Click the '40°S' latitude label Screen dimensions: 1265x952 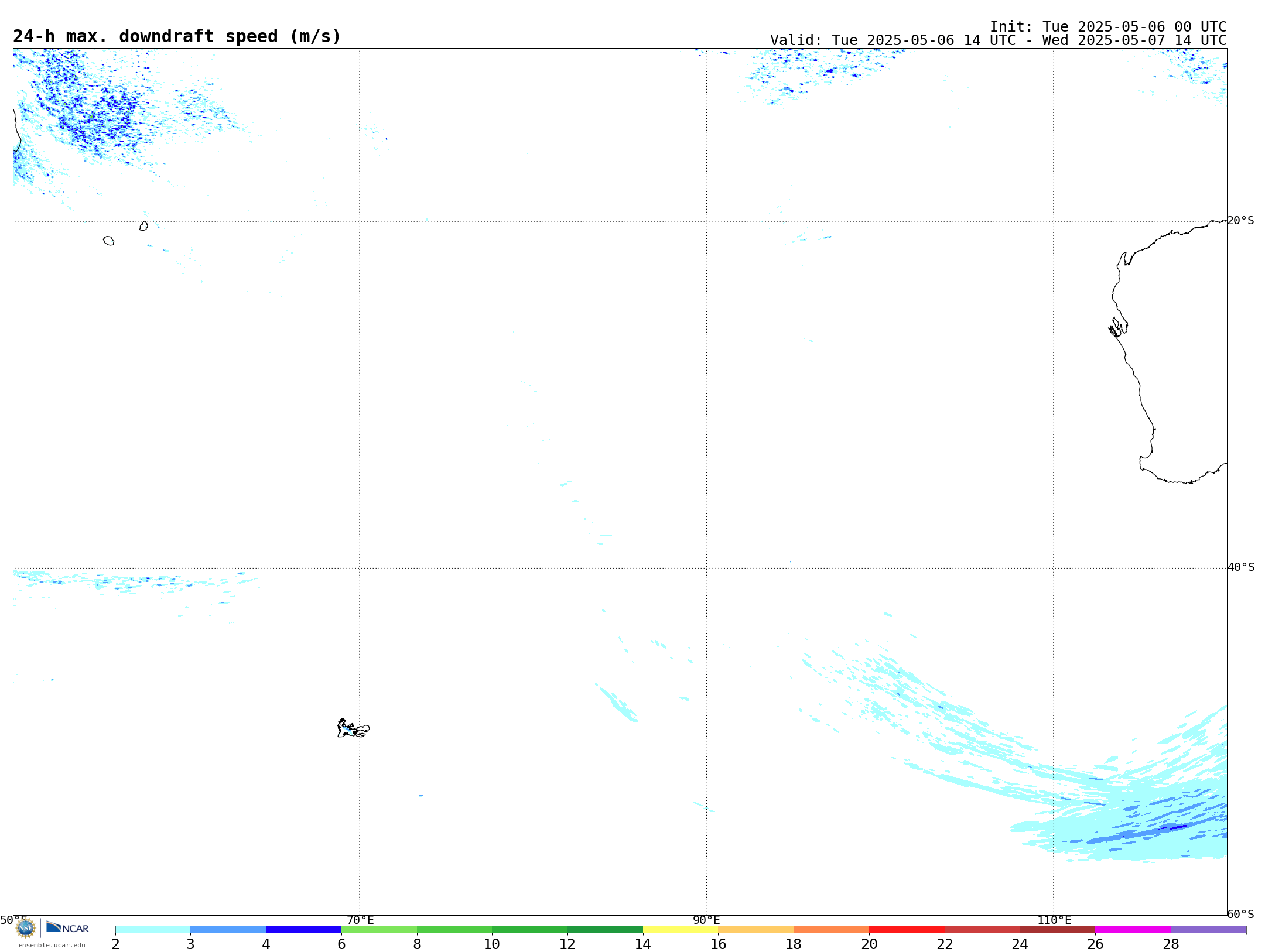tap(1241, 567)
